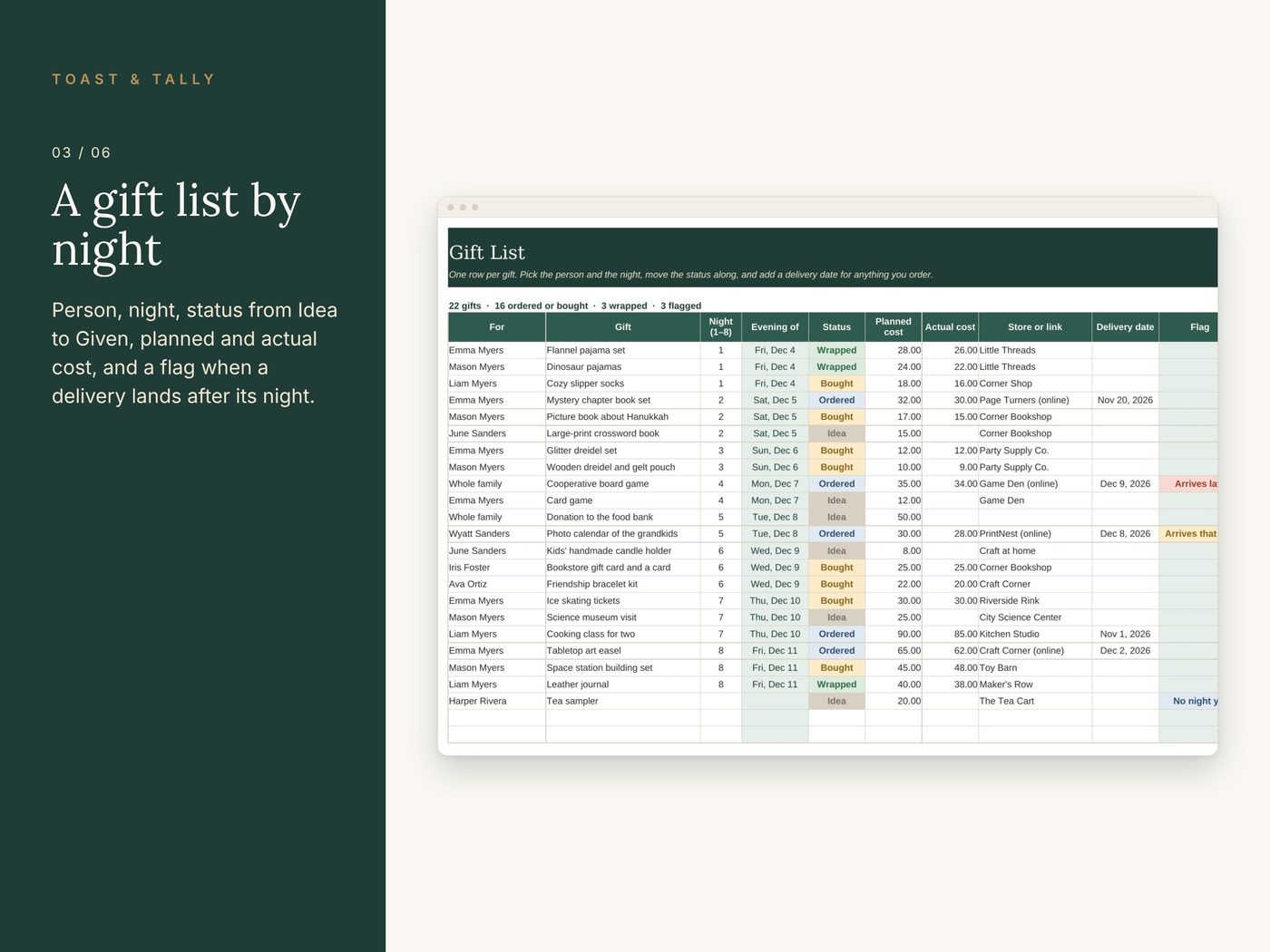Select the empty night cell for Tea sampler
Screen dimensions: 1270x952
tap(721, 701)
